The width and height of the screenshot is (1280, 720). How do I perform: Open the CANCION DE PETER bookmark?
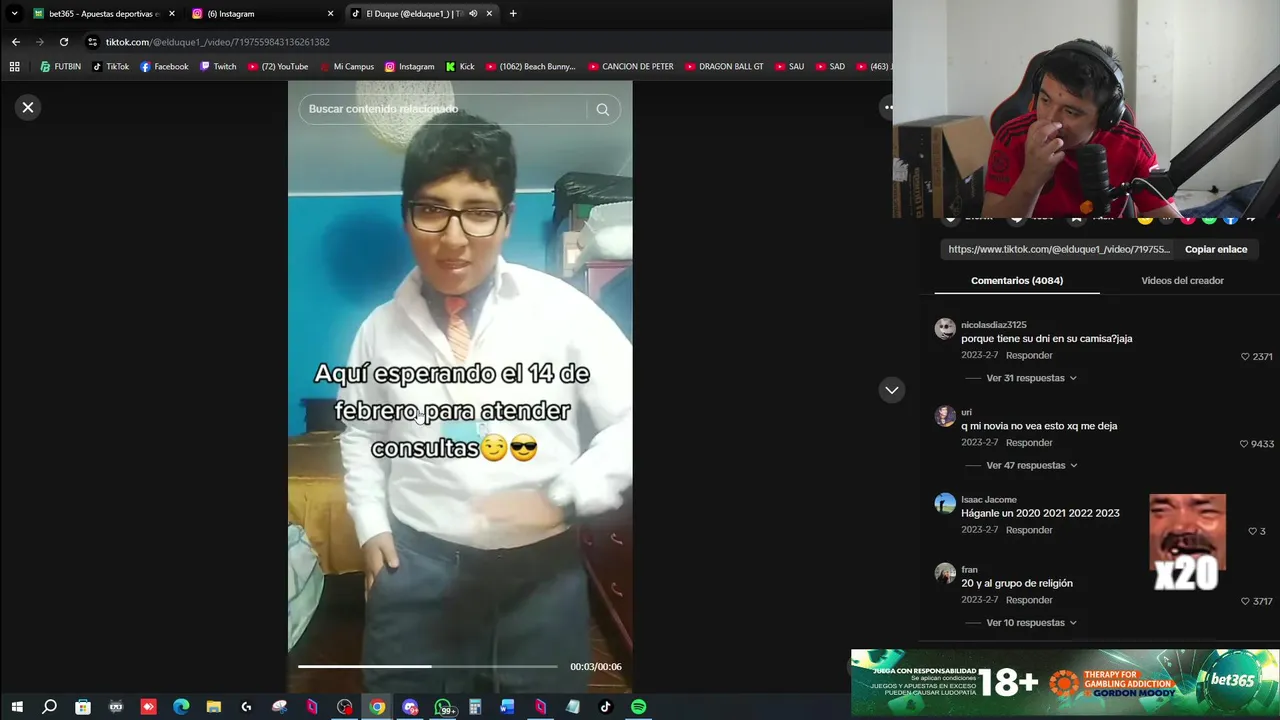630,67
